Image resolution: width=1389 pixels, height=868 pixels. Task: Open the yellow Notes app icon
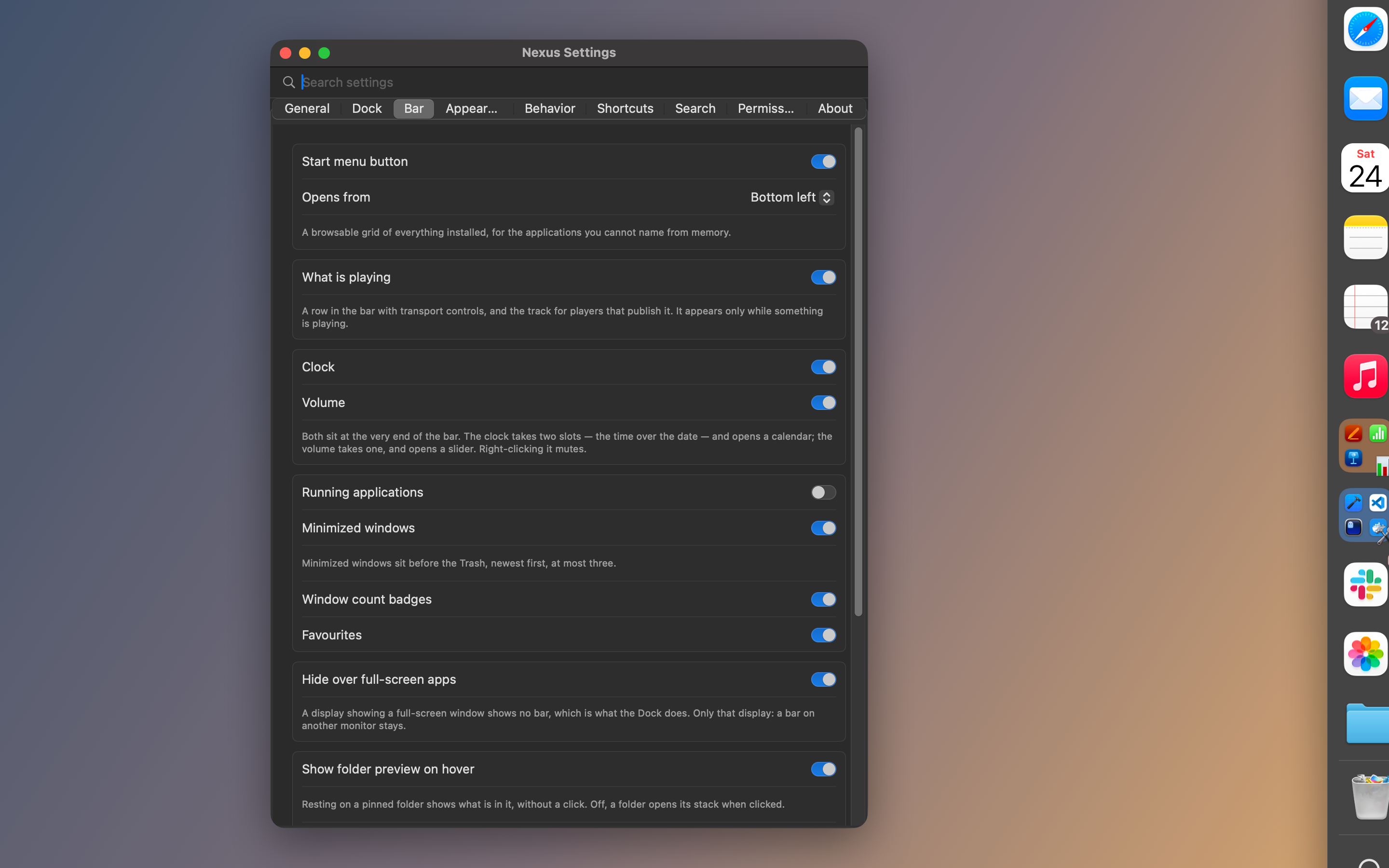point(1365,237)
